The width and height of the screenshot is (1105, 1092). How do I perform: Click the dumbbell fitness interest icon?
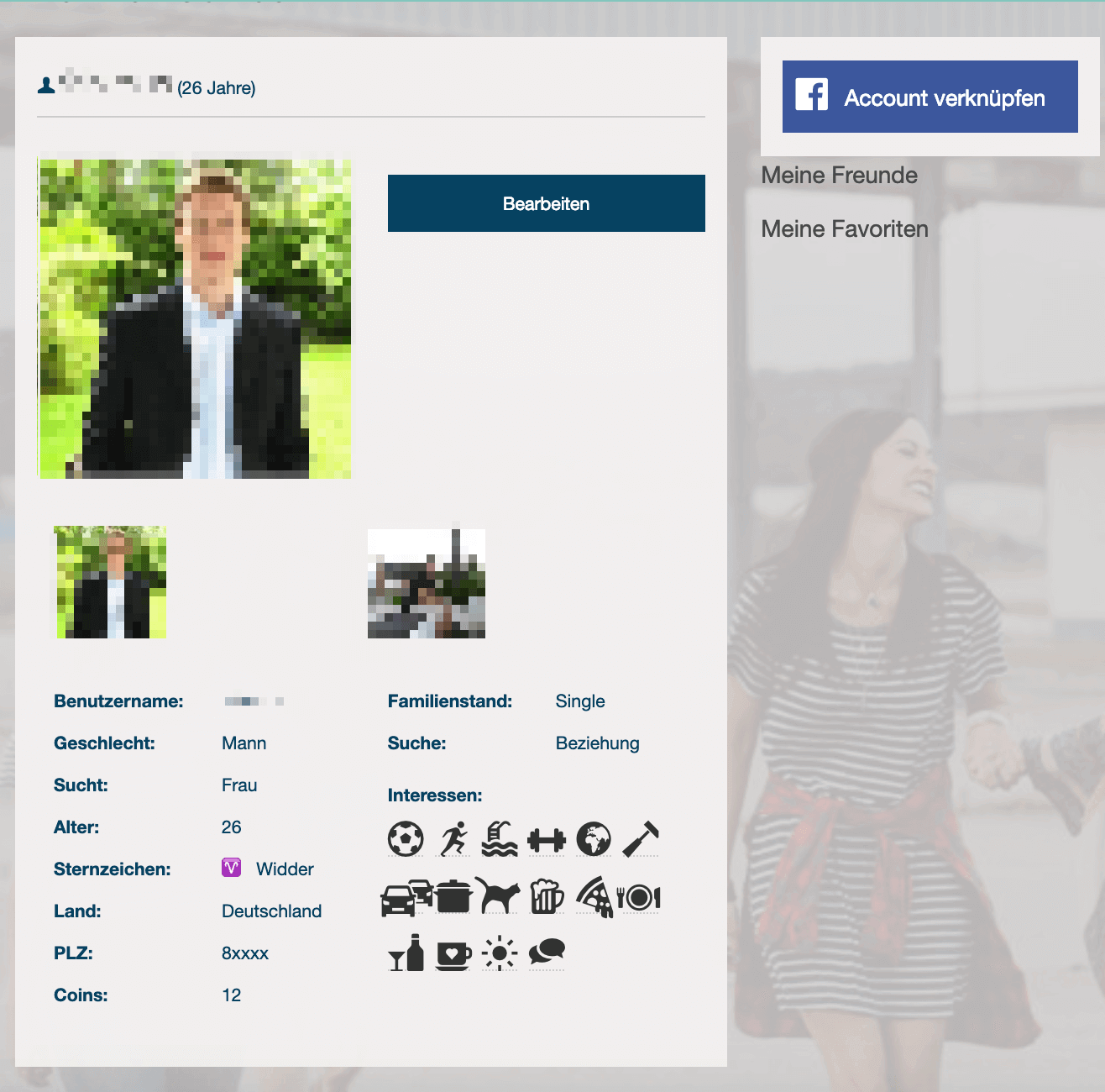[547, 839]
